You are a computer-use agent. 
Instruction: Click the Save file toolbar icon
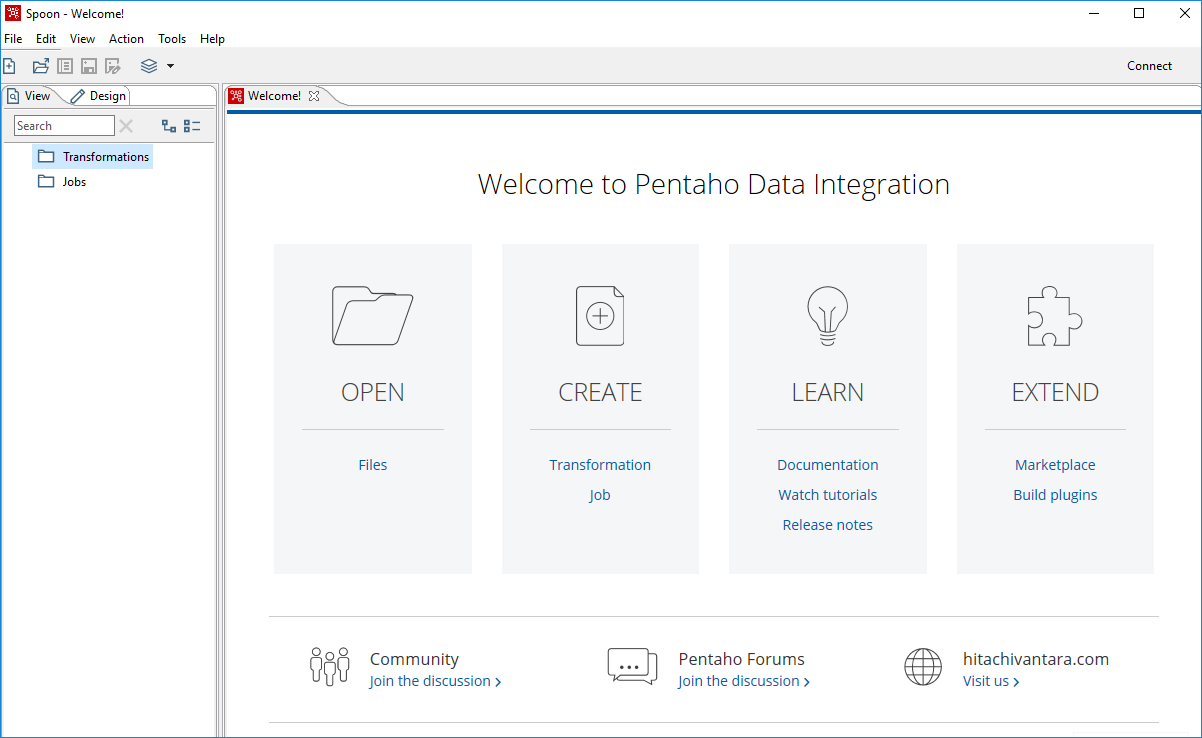(89, 66)
